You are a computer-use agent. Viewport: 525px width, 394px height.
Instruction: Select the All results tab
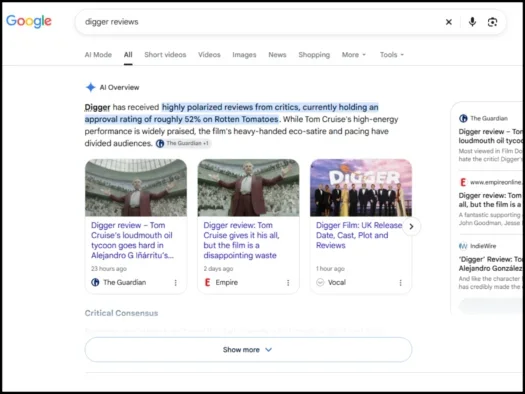tap(128, 55)
